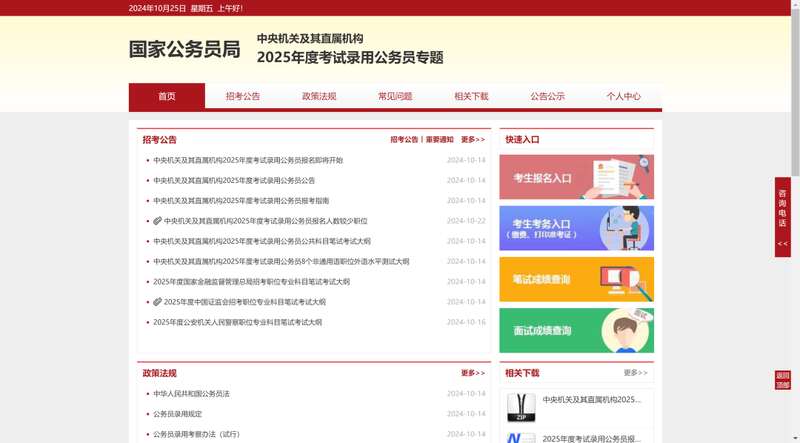Open 中华人民共和国公务员法 link
Viewport: 800px width, 443px height.
click(x=191, y=394)
